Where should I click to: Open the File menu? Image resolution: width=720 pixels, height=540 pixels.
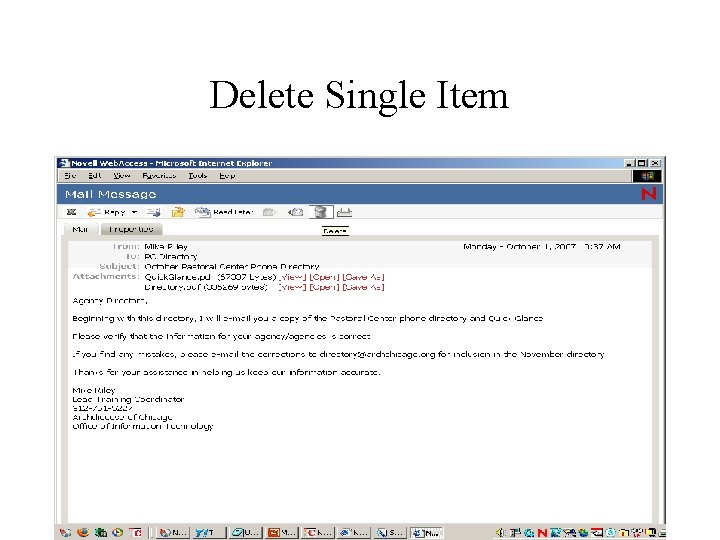70,176
